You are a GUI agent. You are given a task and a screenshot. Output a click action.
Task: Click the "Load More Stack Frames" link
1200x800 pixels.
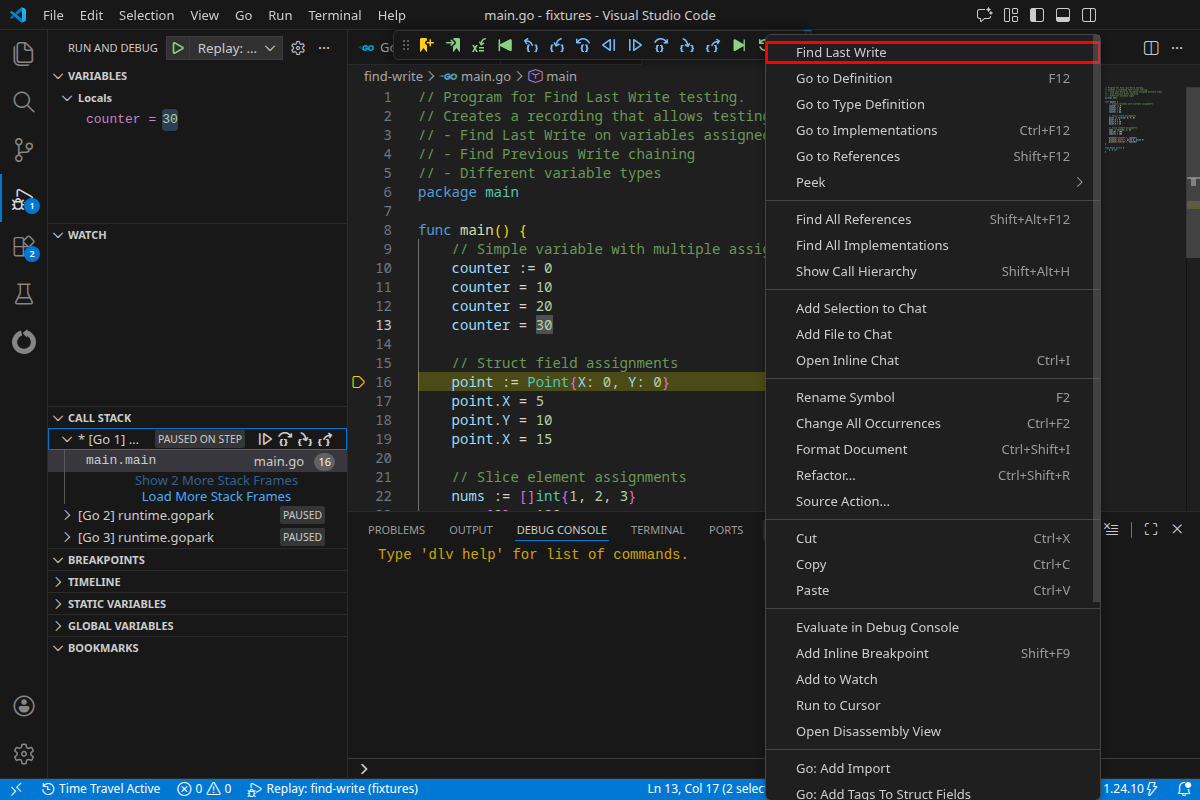216,496
